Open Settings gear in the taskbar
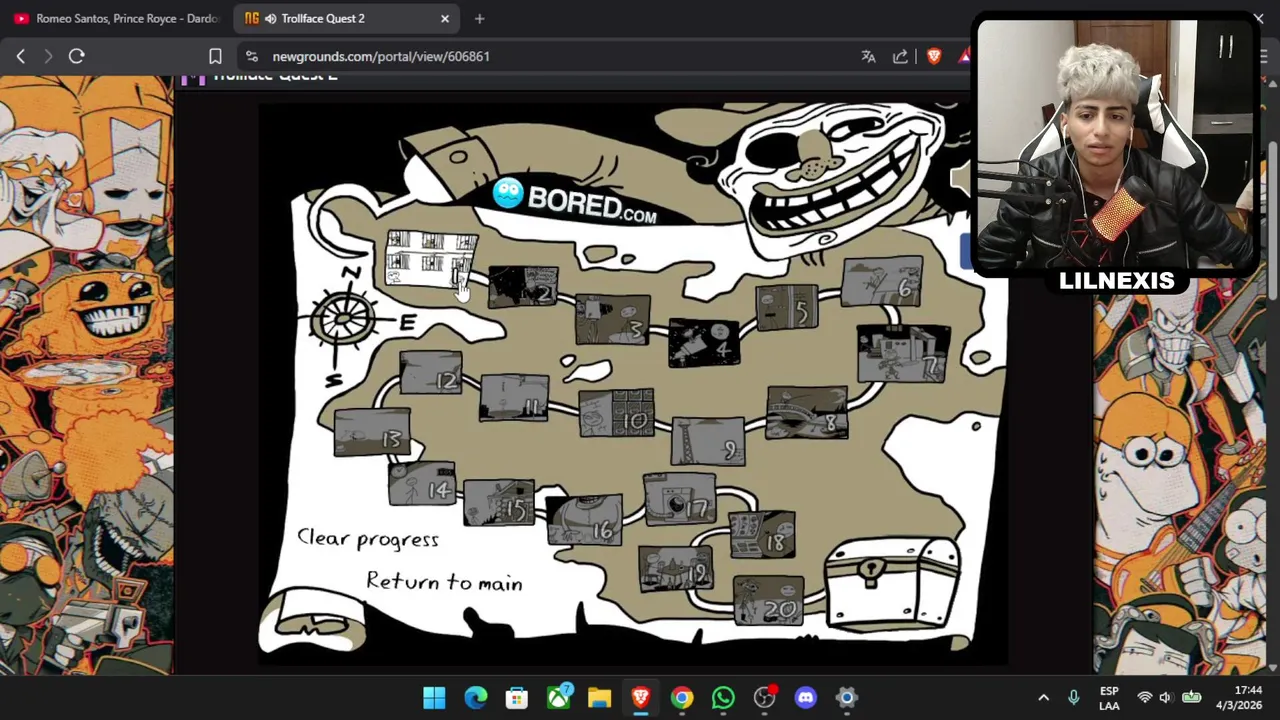Screen dimensions: 1280x720 click(x=847, y=697)
